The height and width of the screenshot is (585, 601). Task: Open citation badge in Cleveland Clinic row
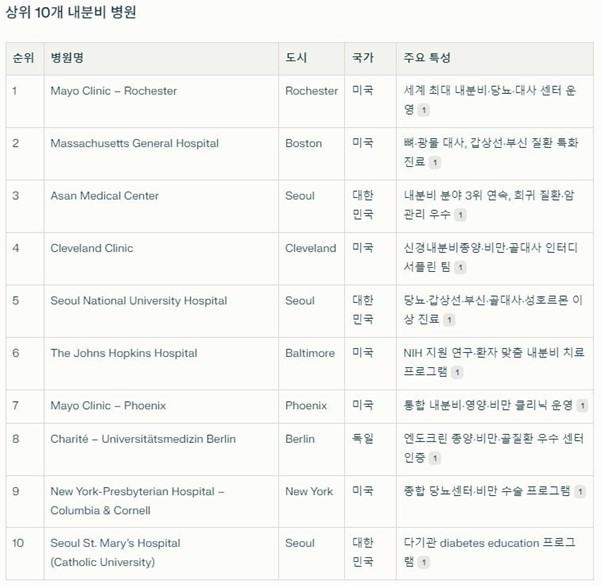[x=460, y=268]
